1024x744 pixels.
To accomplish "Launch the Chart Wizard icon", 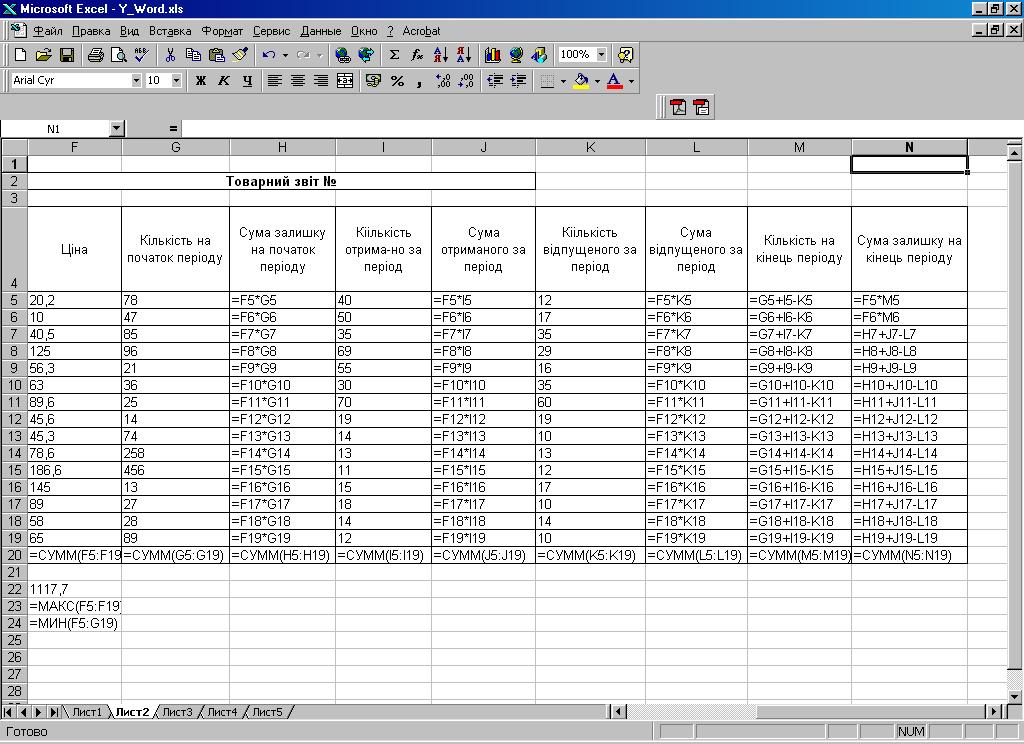I will pos(492,55).
